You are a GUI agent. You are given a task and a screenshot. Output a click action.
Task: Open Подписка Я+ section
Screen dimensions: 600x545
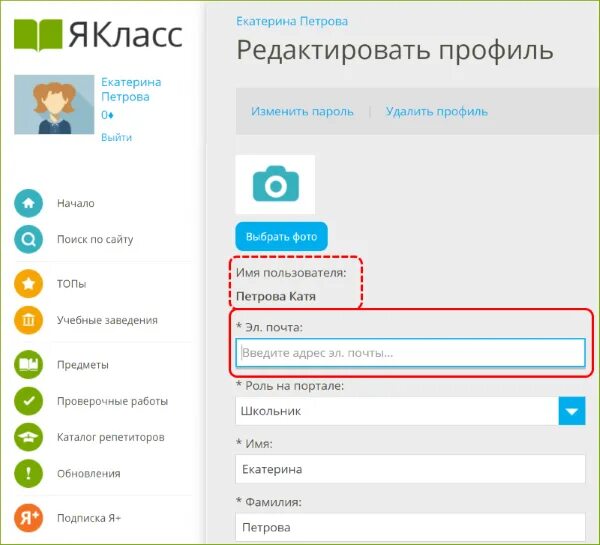coord(89,518)
